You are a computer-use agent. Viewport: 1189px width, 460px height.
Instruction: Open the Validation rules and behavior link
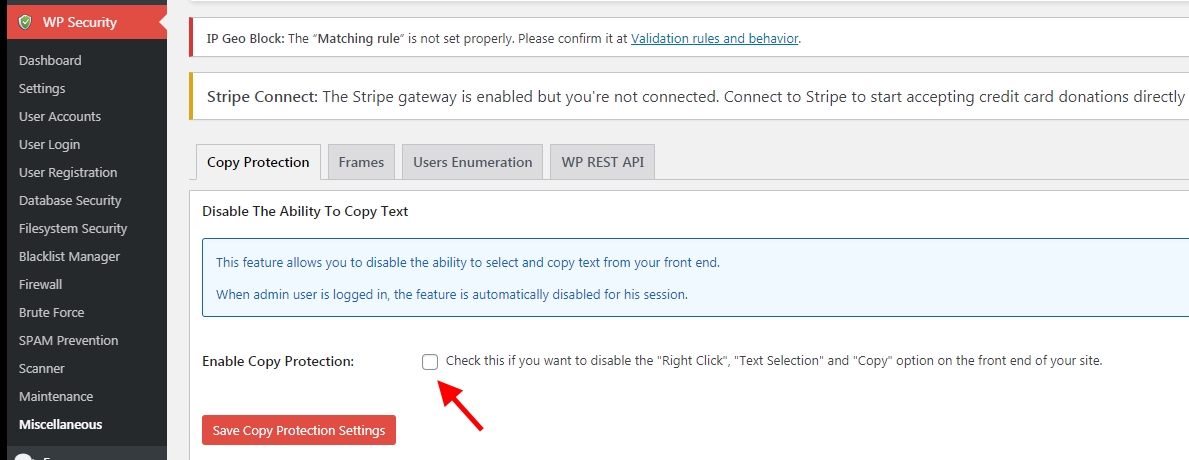[x=714, y=39]
